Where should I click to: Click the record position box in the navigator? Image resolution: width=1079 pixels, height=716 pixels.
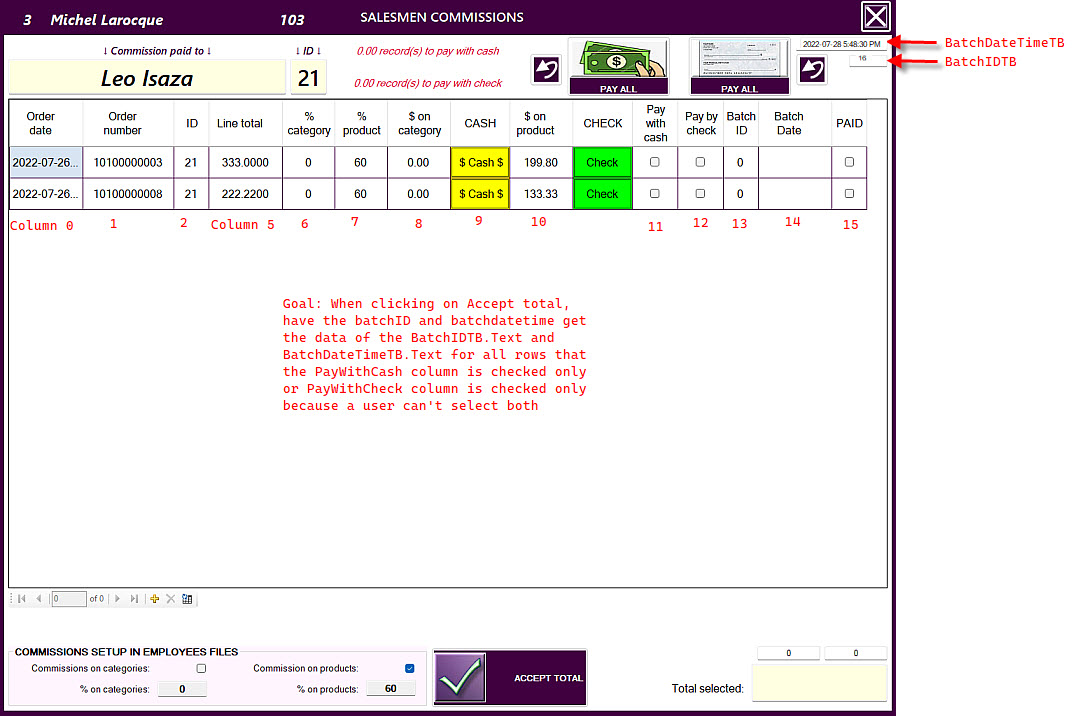(x=68, y=598)
